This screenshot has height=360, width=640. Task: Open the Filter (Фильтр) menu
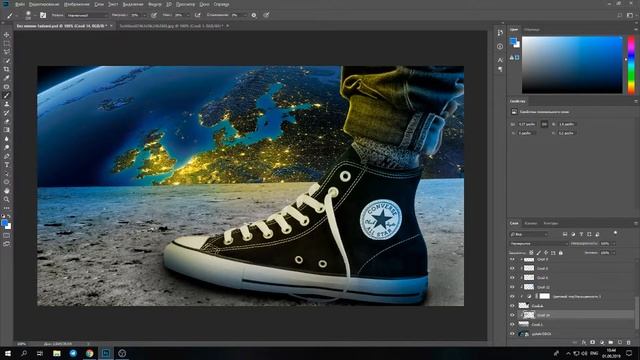coord(155,4)
